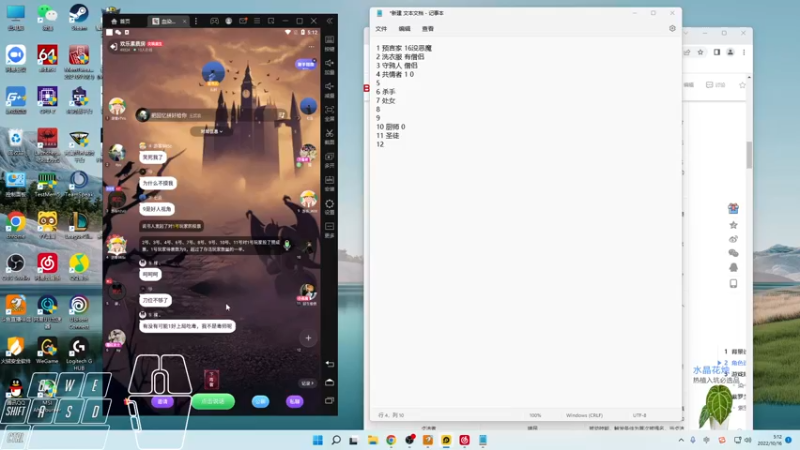Decrease volume 减量 in emulator sidebar
Viewport: 800px width, 450px height.
pyautogui.click(x=330, y=90)
